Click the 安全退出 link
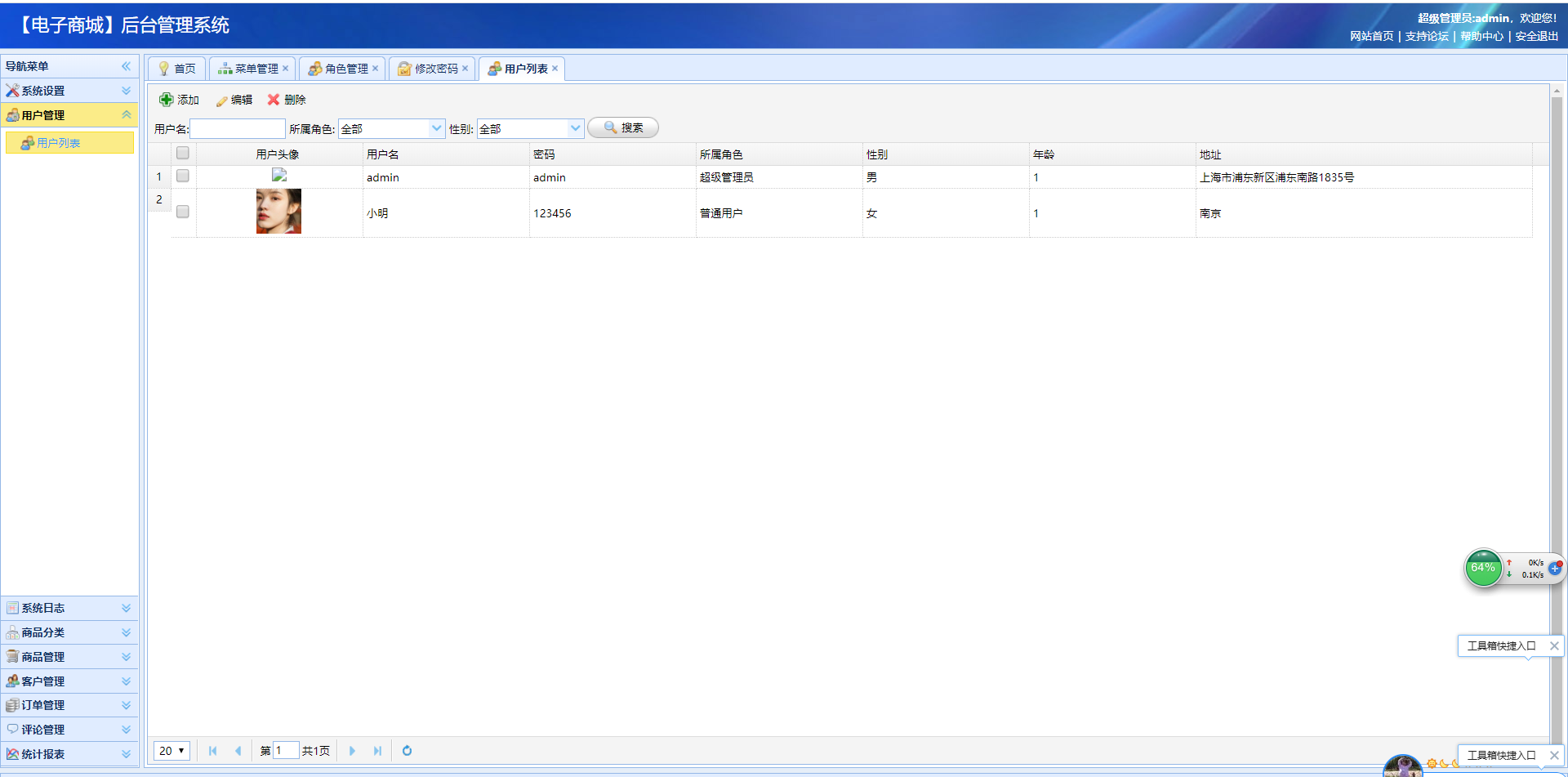This screenshot has width=1568, height=777. point(1537,36)
